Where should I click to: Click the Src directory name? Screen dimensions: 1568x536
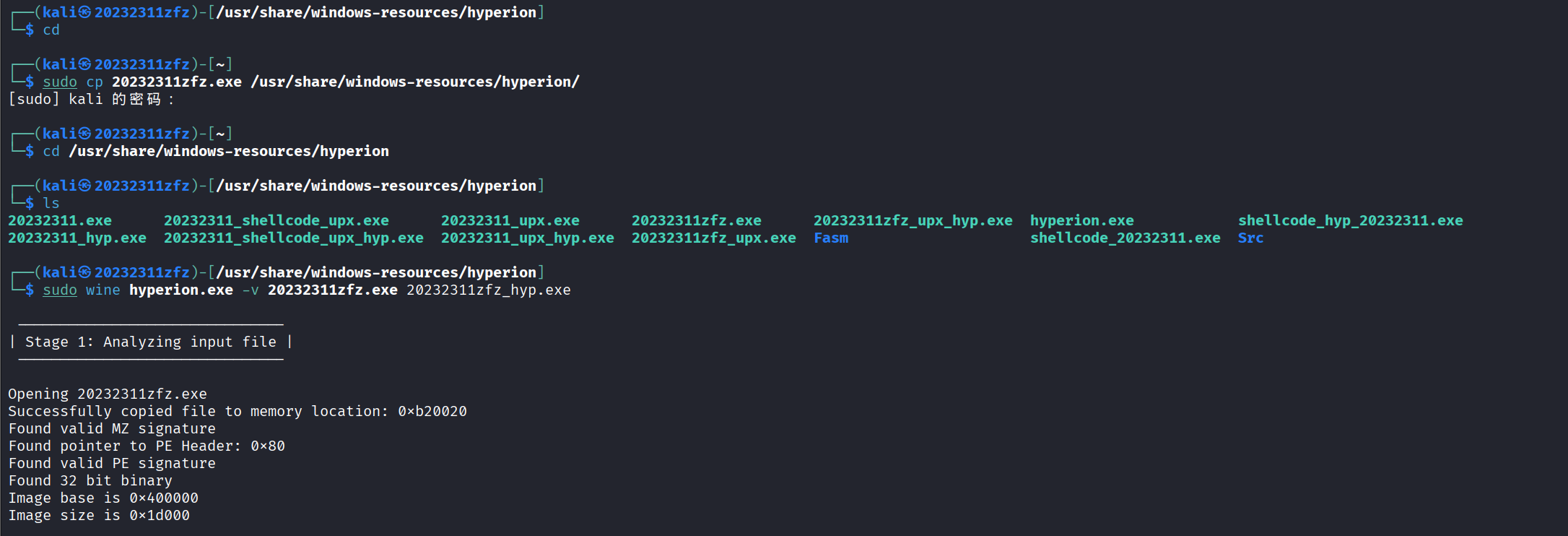(1251, 238)
